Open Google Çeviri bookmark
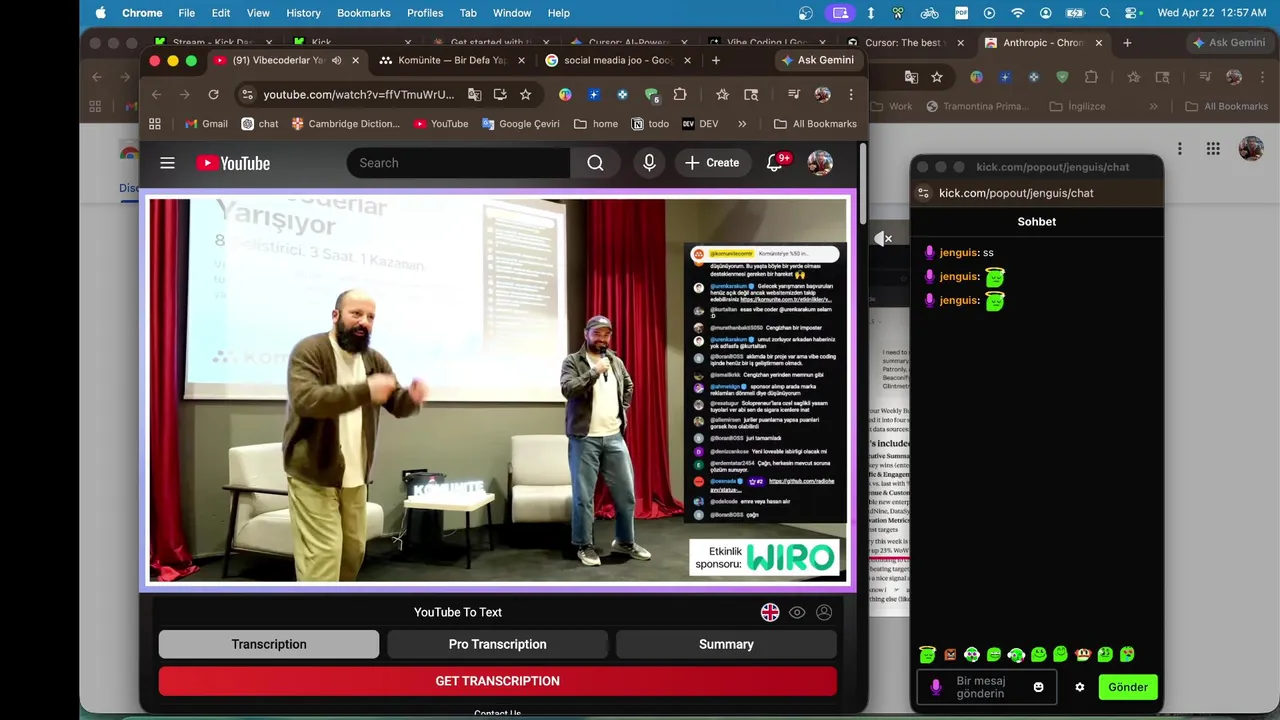The image size is (1280, 720). pos(521,124)
